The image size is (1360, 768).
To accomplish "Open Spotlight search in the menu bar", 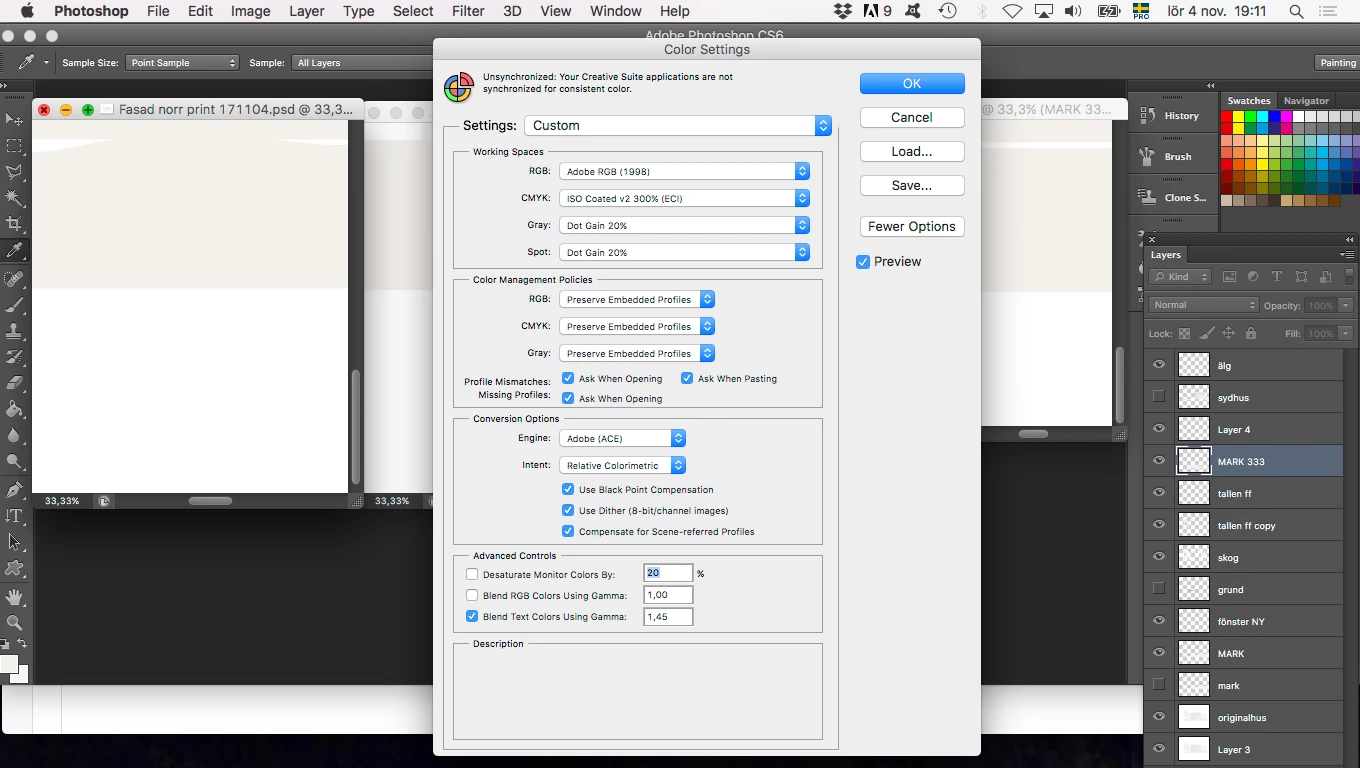I will pos(1296,12).
